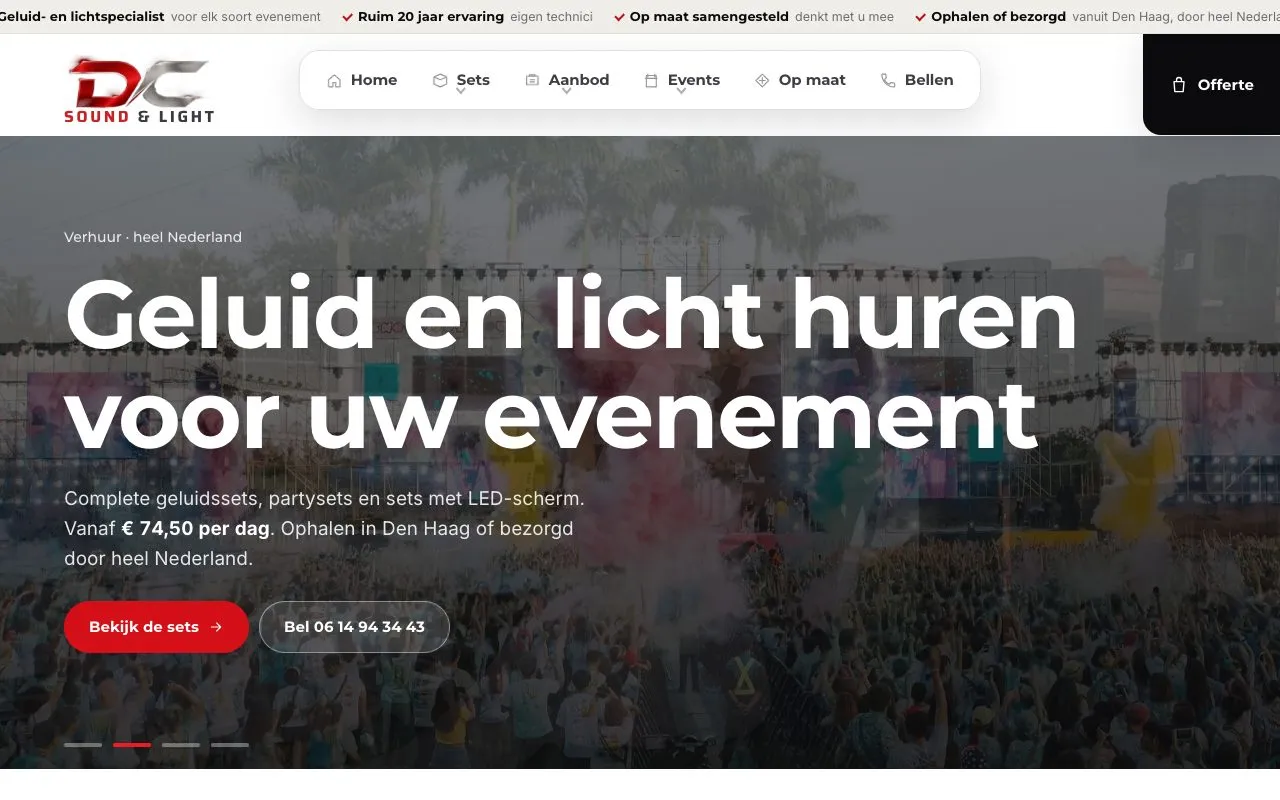Viewport: 1280px width, 800px height.
Task: Click the list icon beside Aanbod
Action: (x=532, y=81)
